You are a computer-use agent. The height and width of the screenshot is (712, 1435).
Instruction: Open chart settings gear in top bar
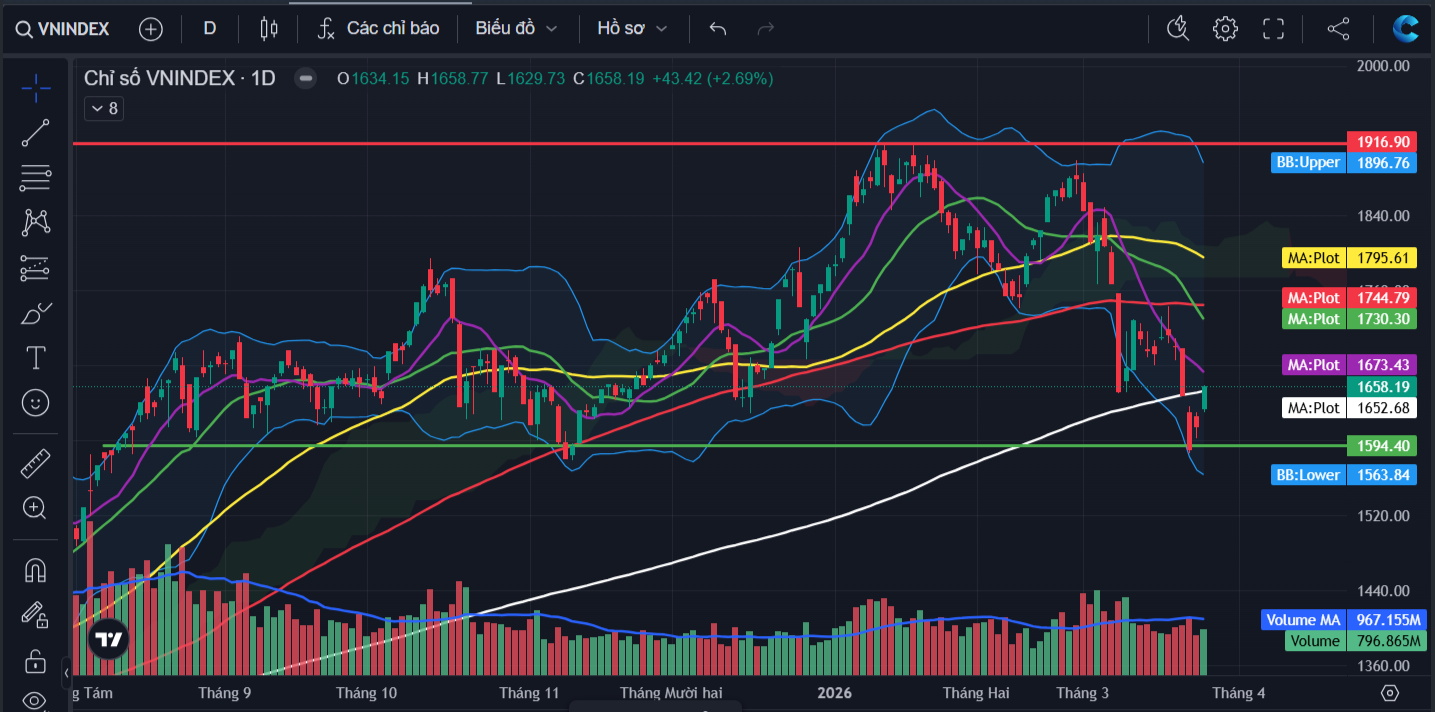click(x=1225, y=29)
